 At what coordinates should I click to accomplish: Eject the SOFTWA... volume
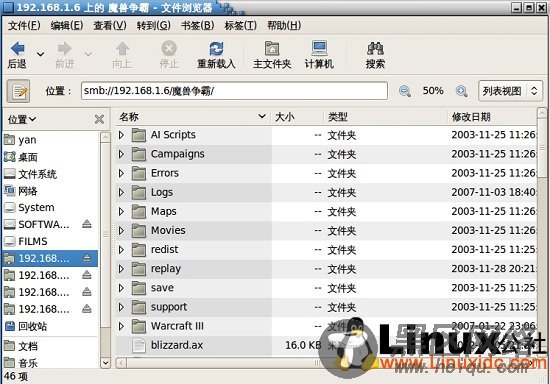click(x=87, y=224)
